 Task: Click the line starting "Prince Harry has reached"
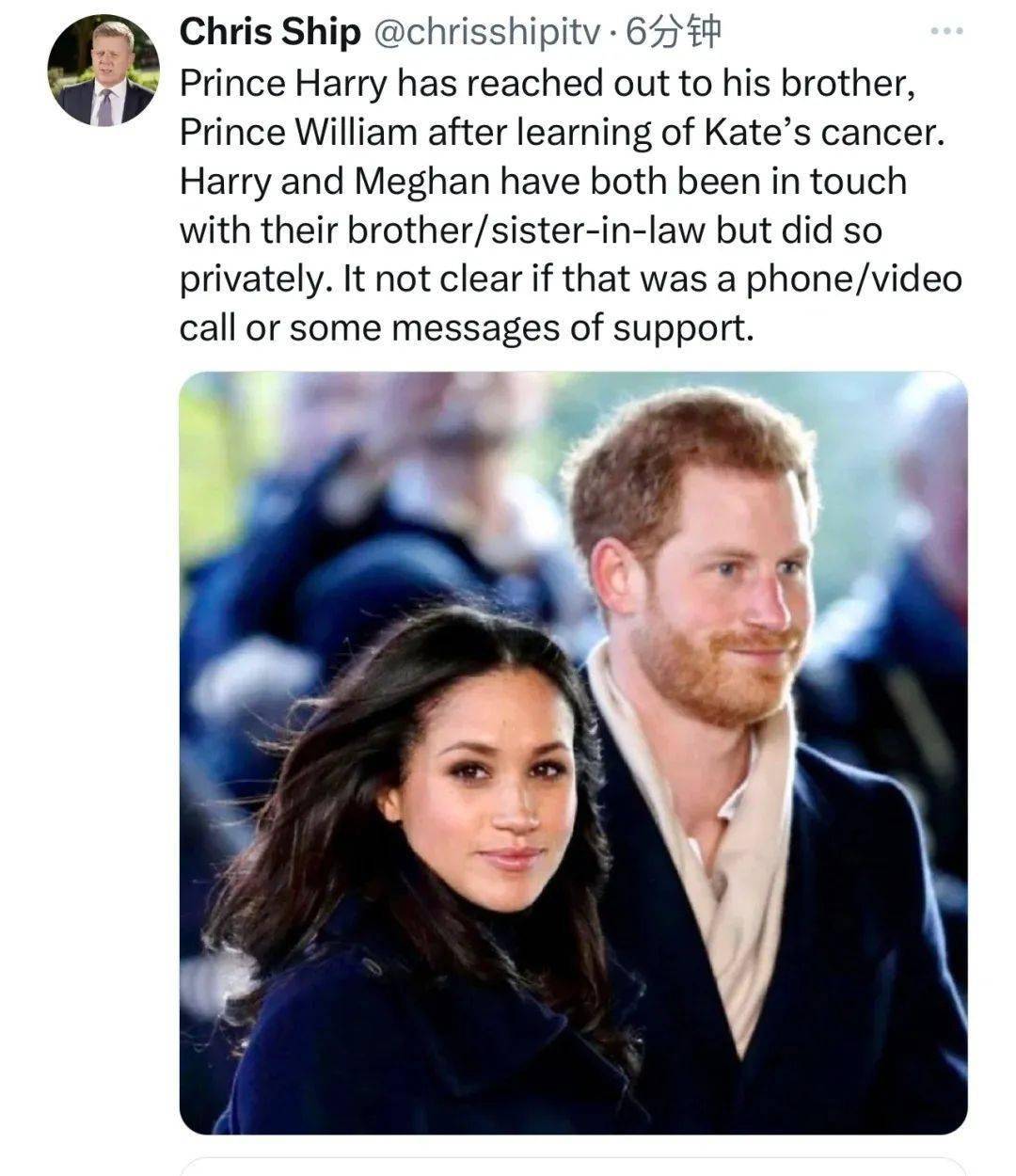(x=548, y=83)
